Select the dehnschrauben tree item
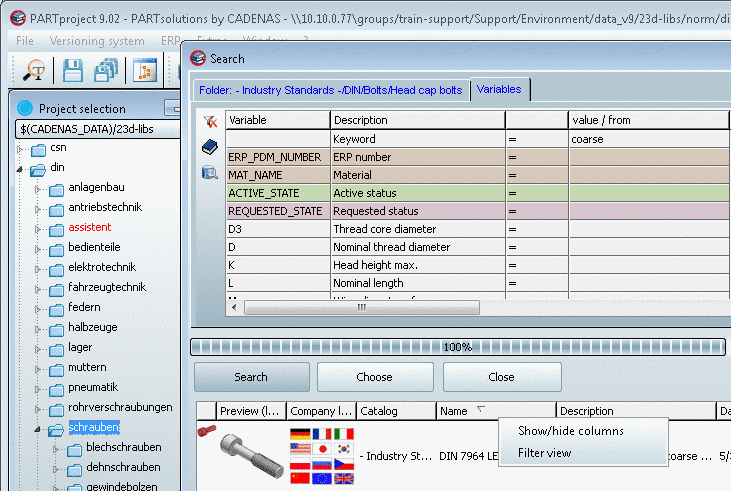 [123, 467]
